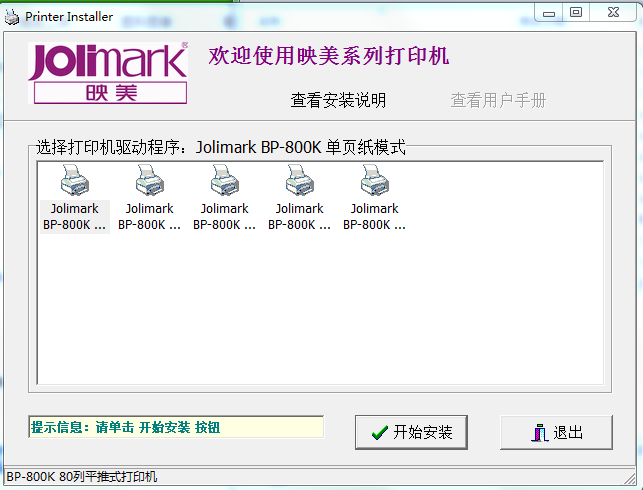643x490 pixels.
Task: Click the 选择打印机驱动程序 group label
Action: 220,147
